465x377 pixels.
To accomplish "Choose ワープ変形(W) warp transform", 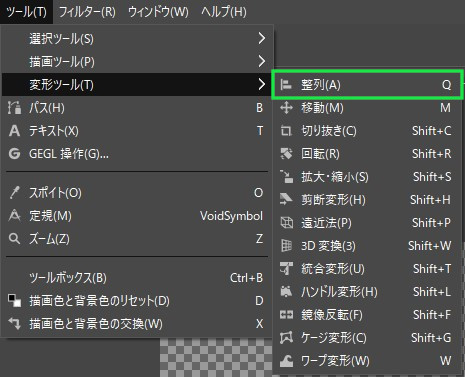I will (367, 361).
